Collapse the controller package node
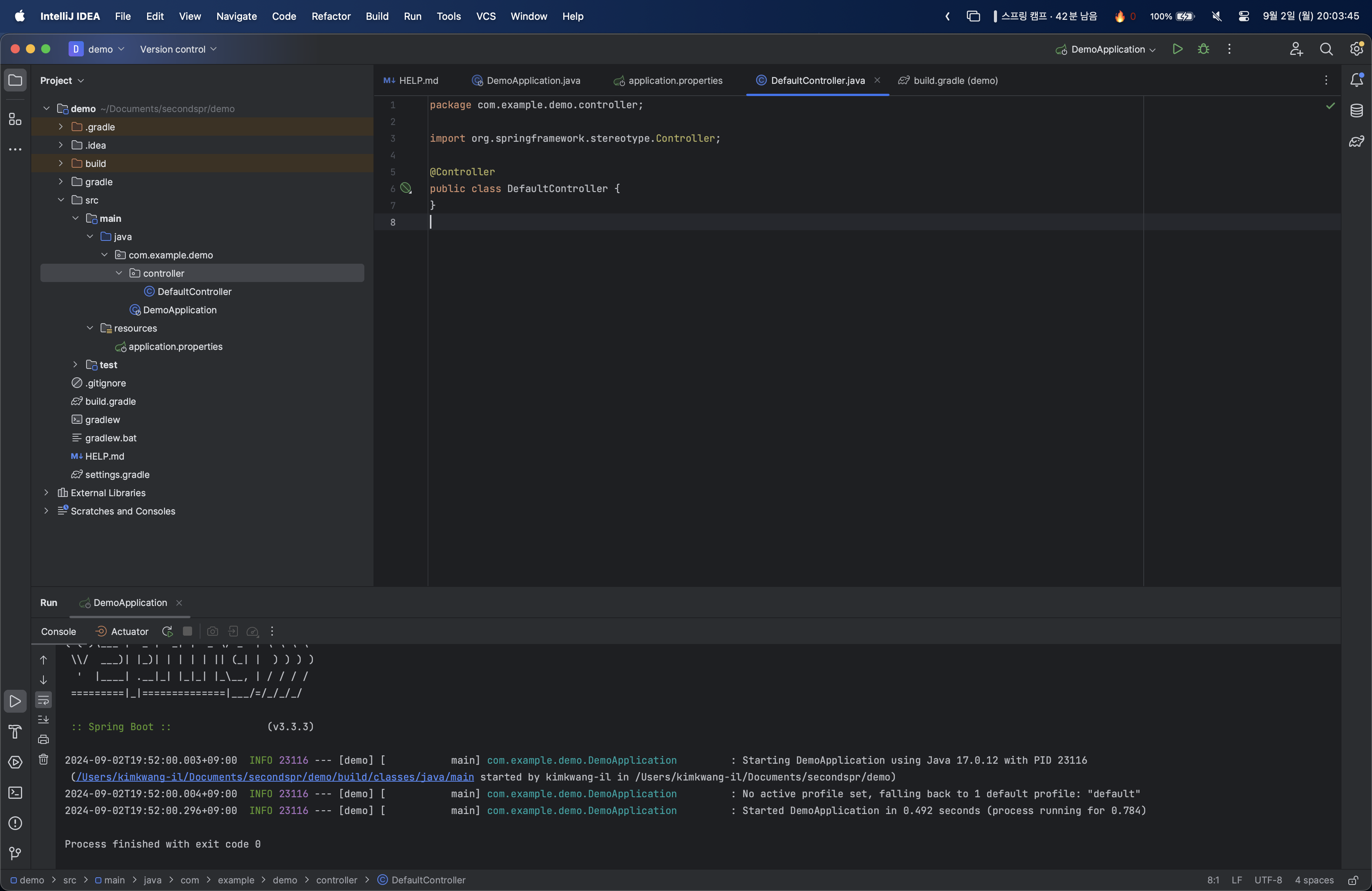The image size is (1372, 891). point(119,273)
